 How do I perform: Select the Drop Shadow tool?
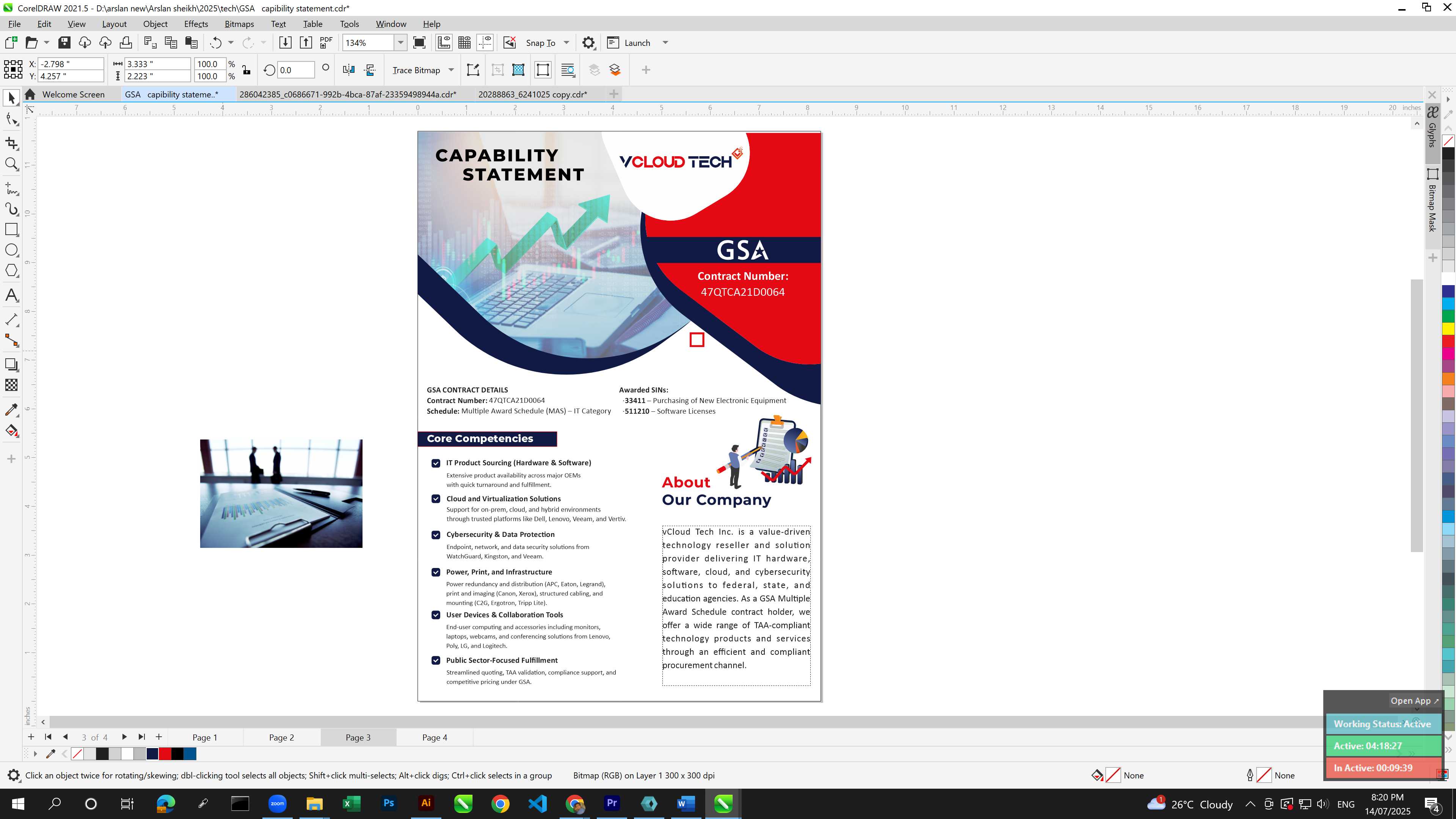click(x=11, y=364)
